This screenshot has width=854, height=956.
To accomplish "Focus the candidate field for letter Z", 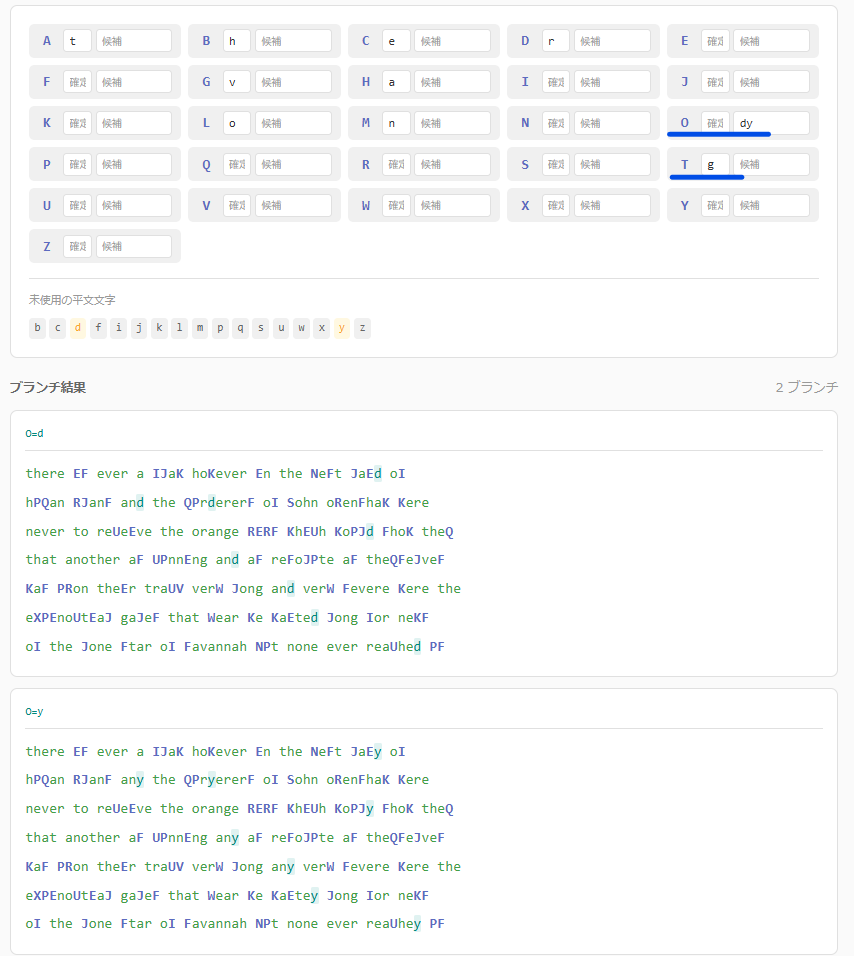I will pos(134,246).
